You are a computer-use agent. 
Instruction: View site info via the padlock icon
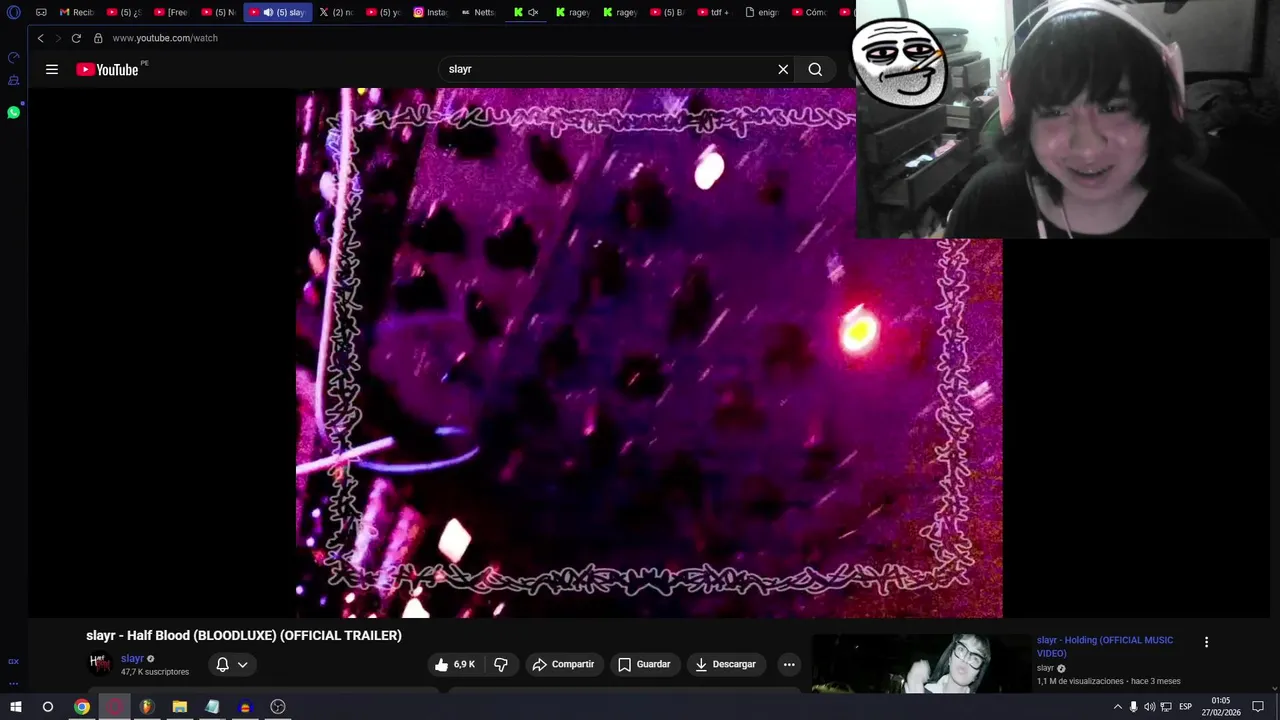coord(98,38)
